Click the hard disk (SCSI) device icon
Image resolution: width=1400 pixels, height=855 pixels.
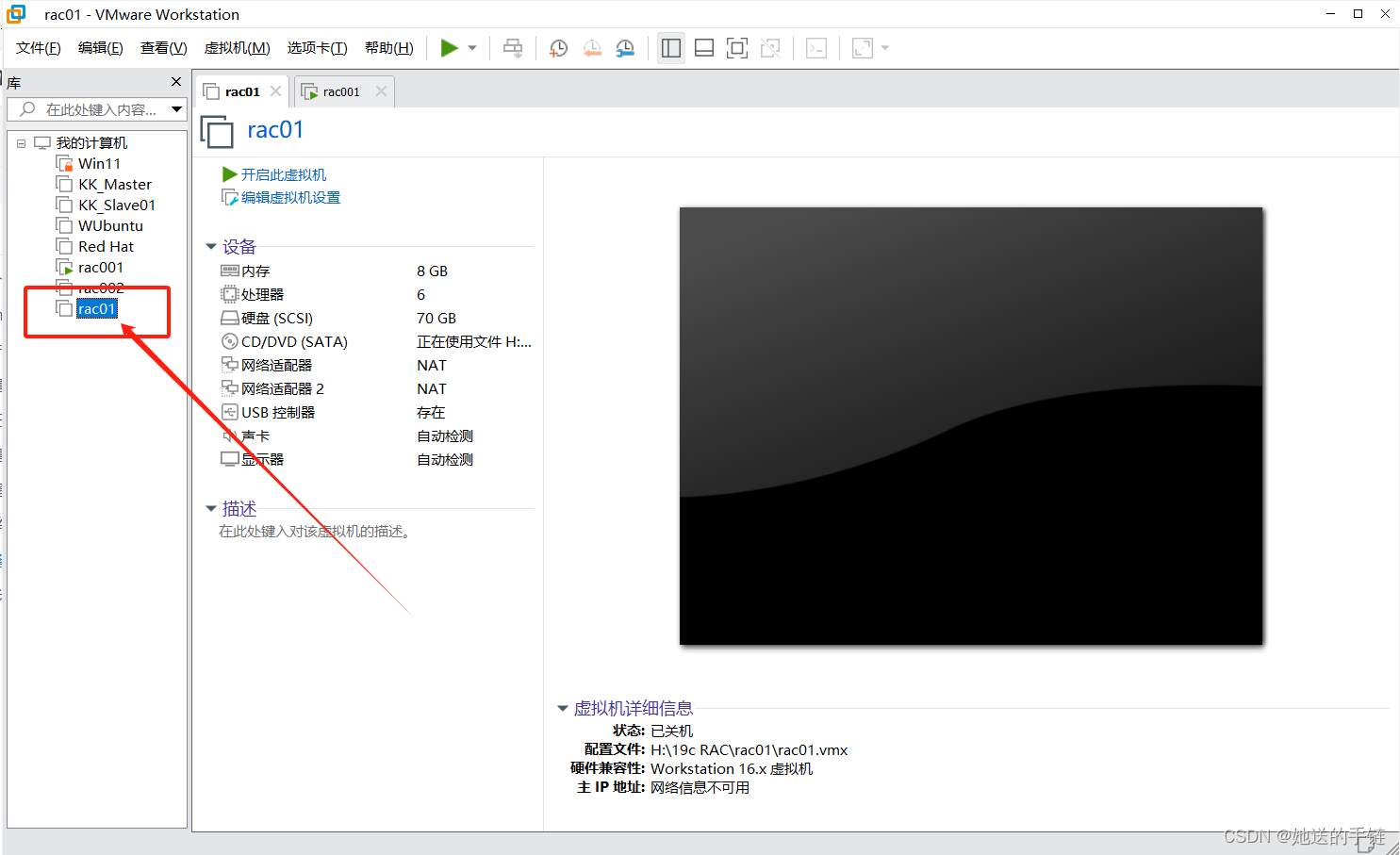tap(230, 318)
